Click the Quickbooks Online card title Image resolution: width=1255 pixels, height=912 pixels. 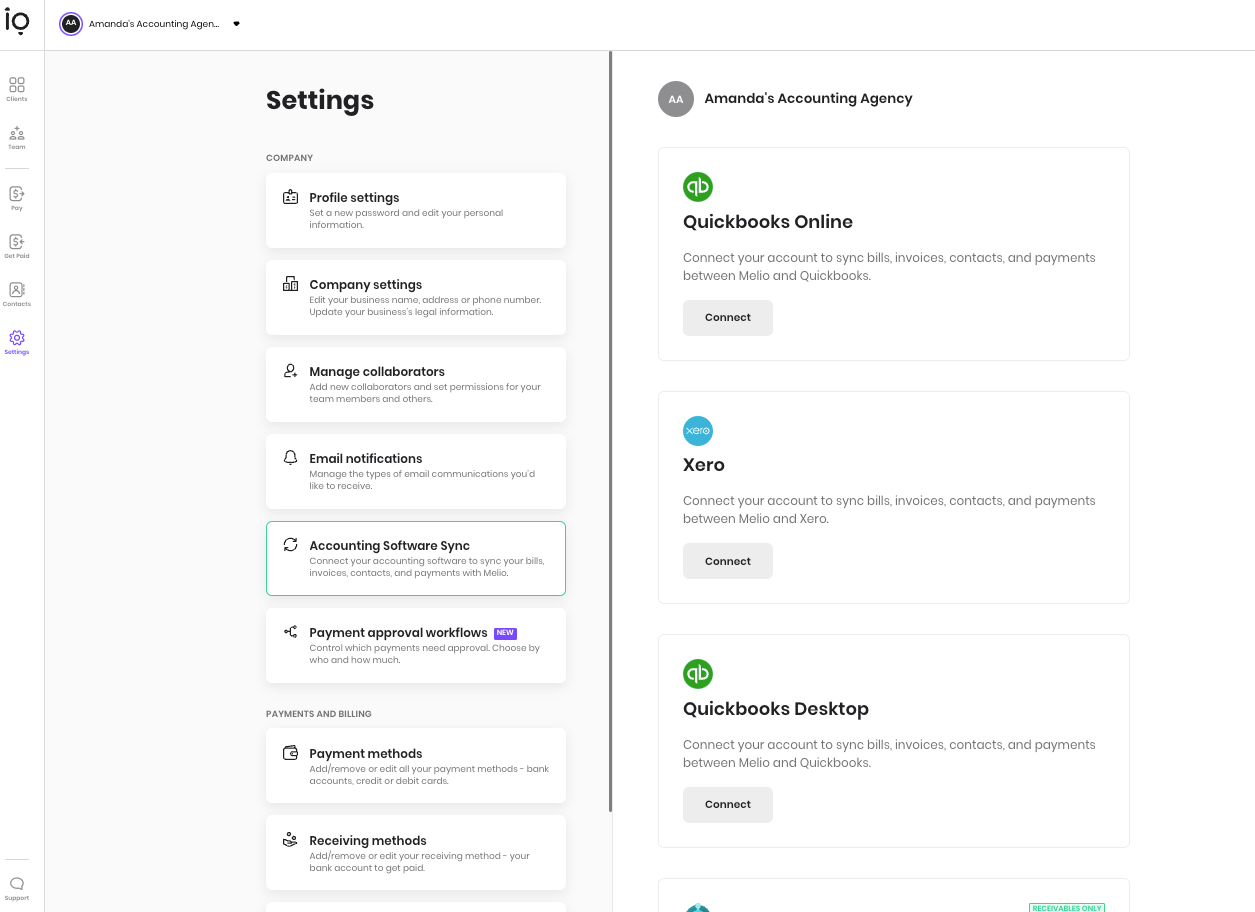click(x=768, y=222)
